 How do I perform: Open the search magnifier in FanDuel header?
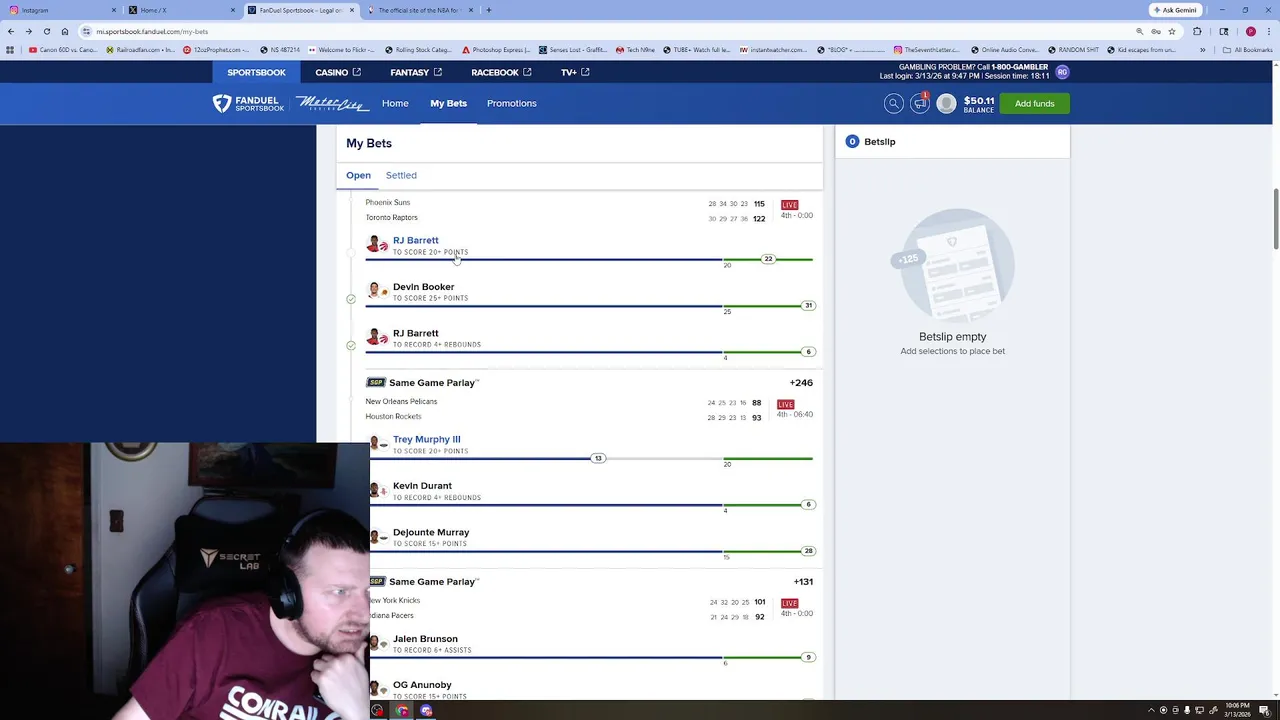point(893,103)
